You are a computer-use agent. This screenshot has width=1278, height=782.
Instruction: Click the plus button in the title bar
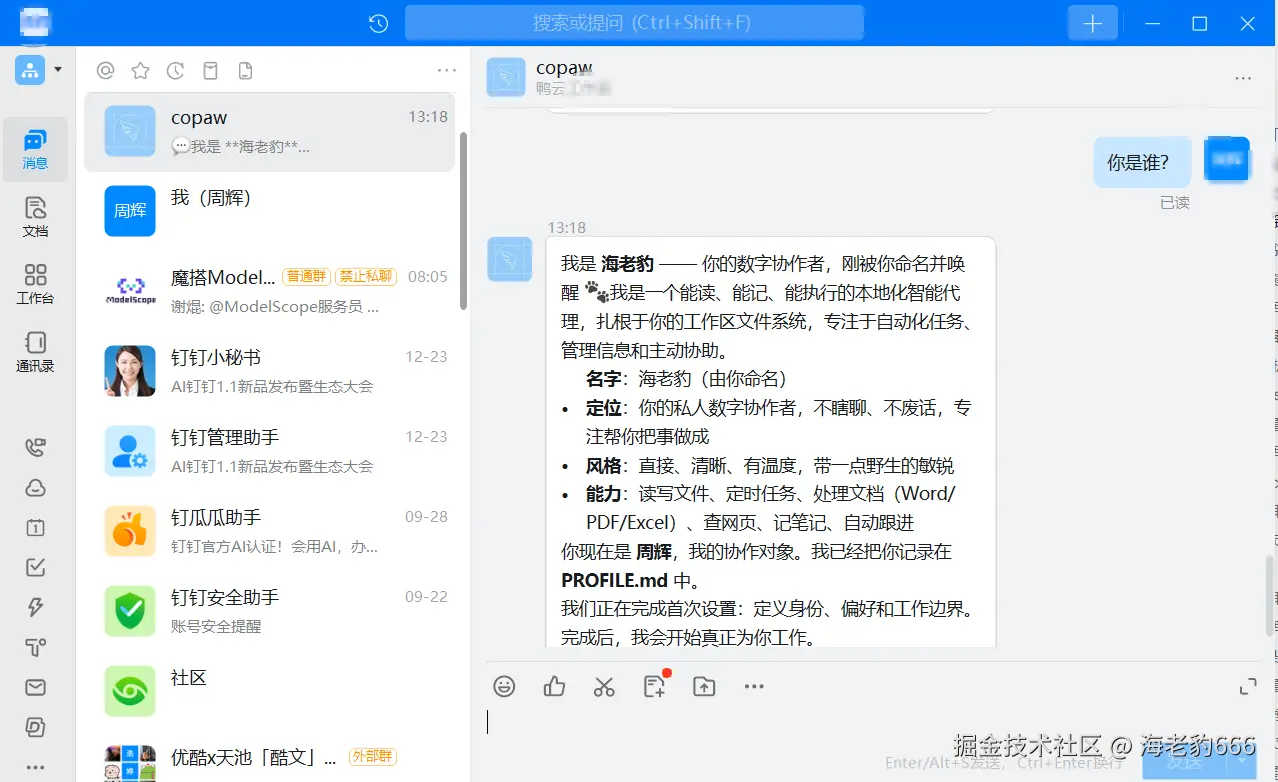coord(1092,23)
